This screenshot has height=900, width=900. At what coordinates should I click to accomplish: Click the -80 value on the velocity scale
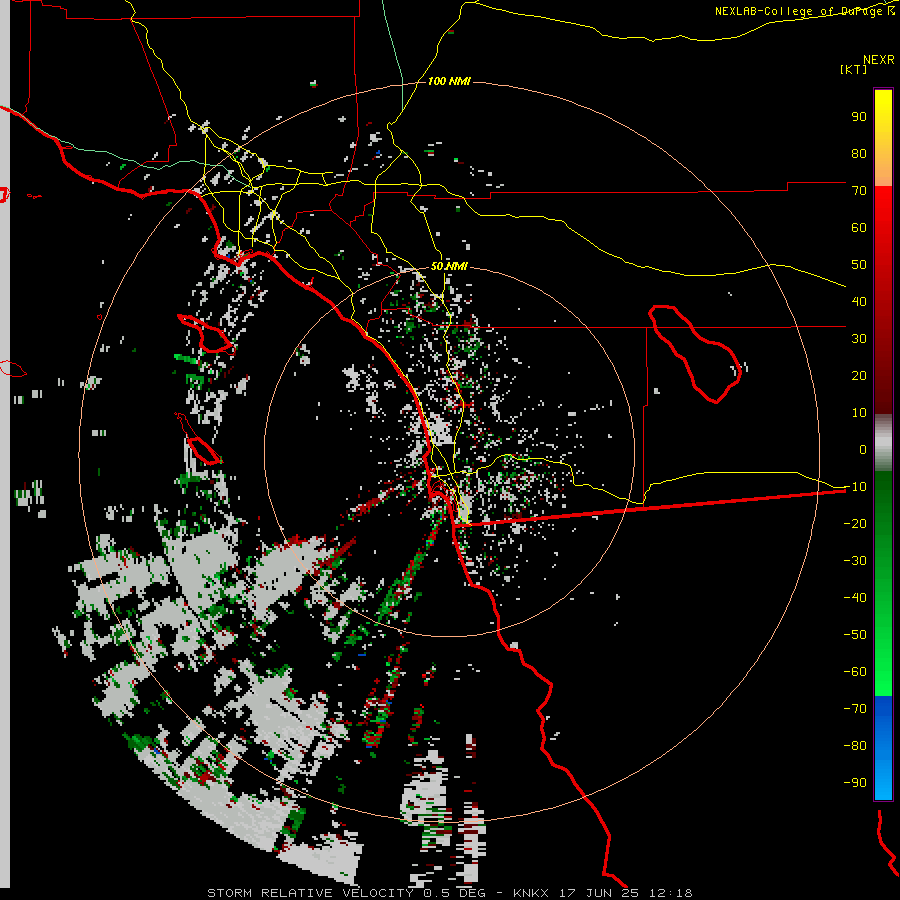pos(855,746)
